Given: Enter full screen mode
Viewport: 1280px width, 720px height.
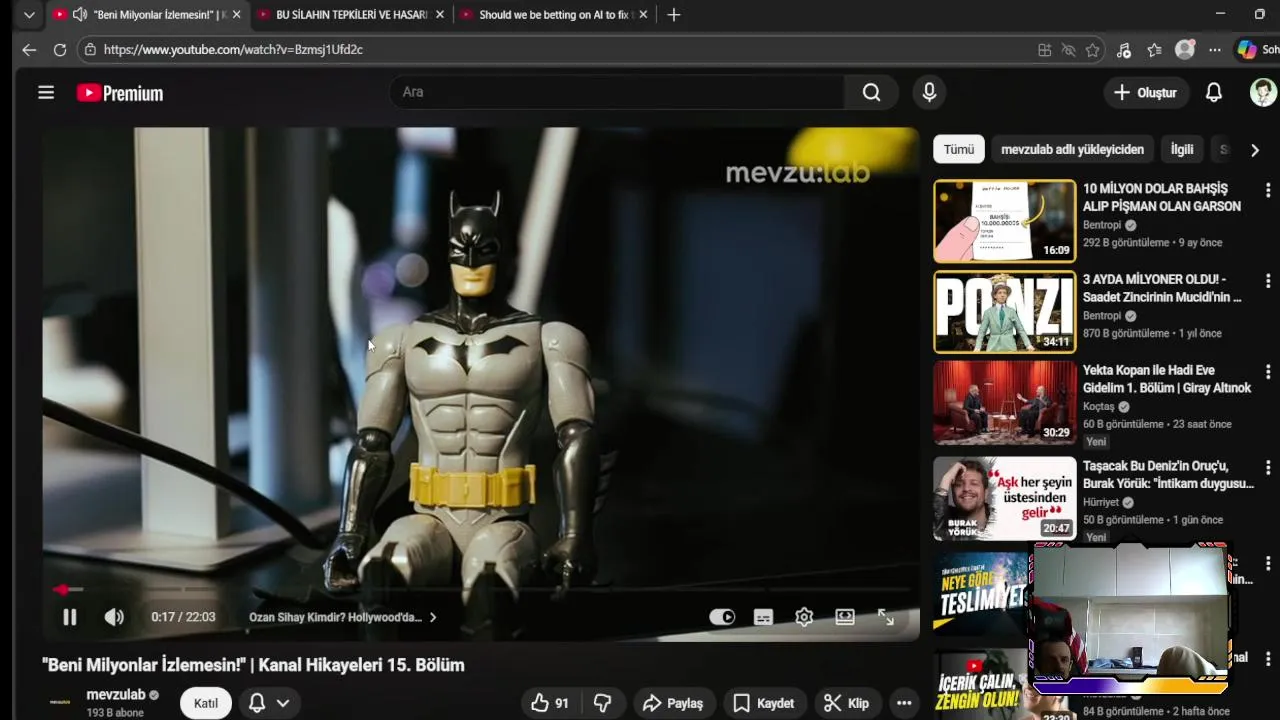Looking at the screenshot, I should (886, 617).
